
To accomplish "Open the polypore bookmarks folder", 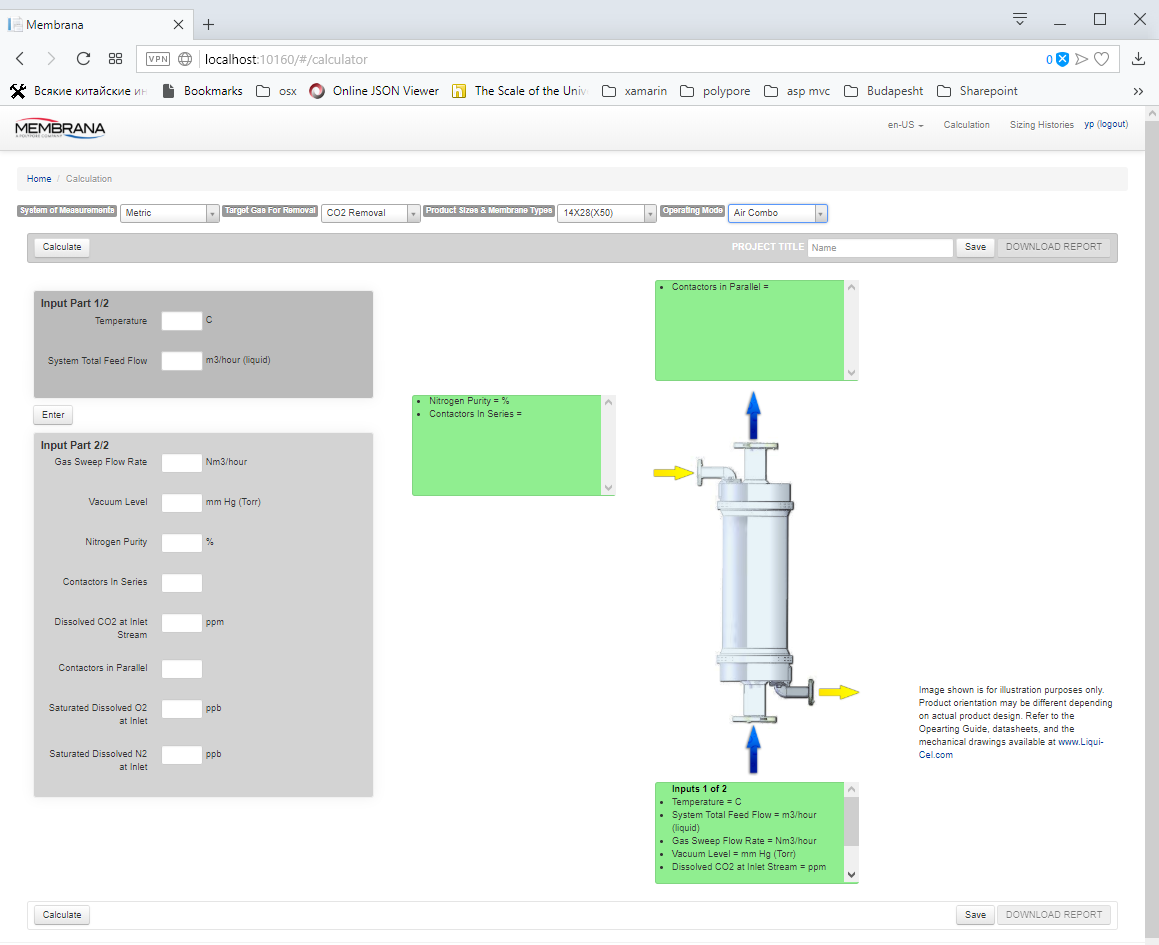I will click(715, 91).
